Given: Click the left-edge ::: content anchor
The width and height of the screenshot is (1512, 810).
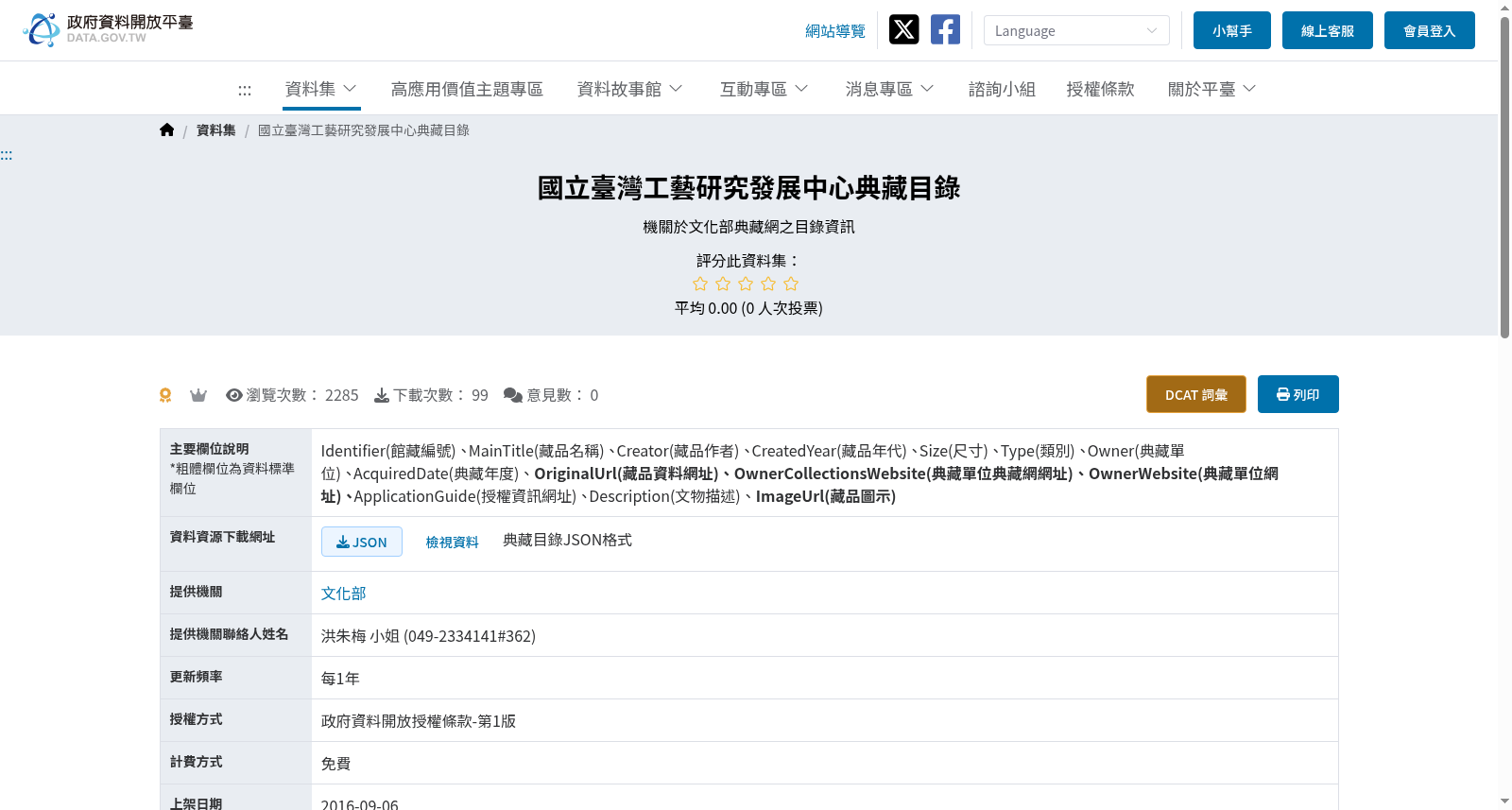Looking at the screenshot, I should tap(7, 155).
